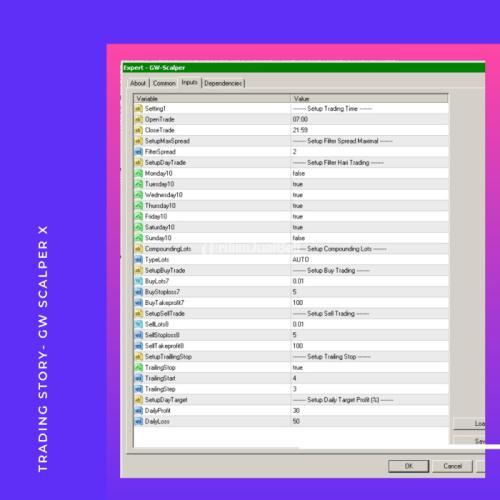Select the boolean icon beside Wednesday10
The height and width of the screenshot is (500, 500).
point(139,195)
